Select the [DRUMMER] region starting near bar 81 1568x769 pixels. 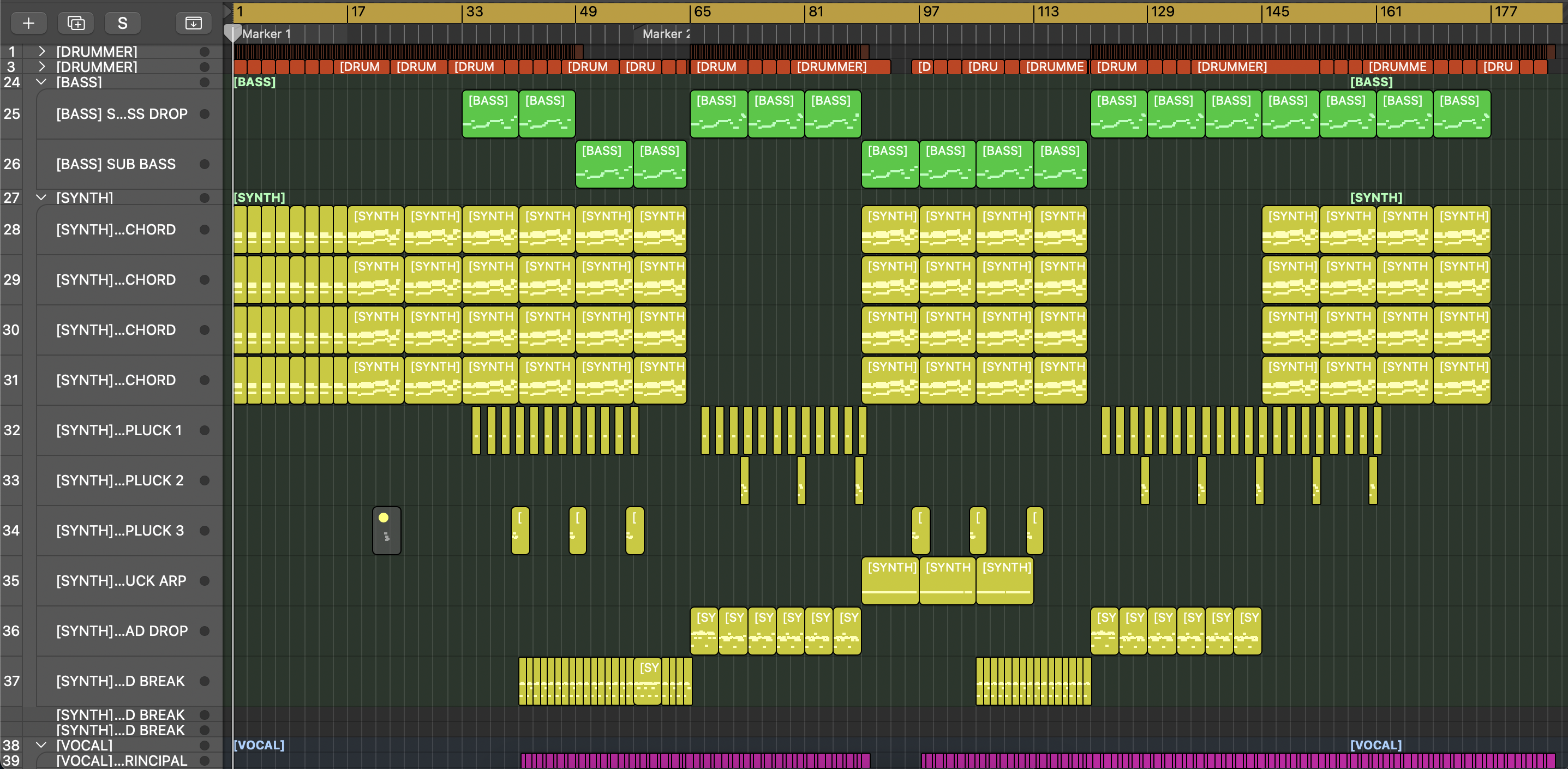841,67
